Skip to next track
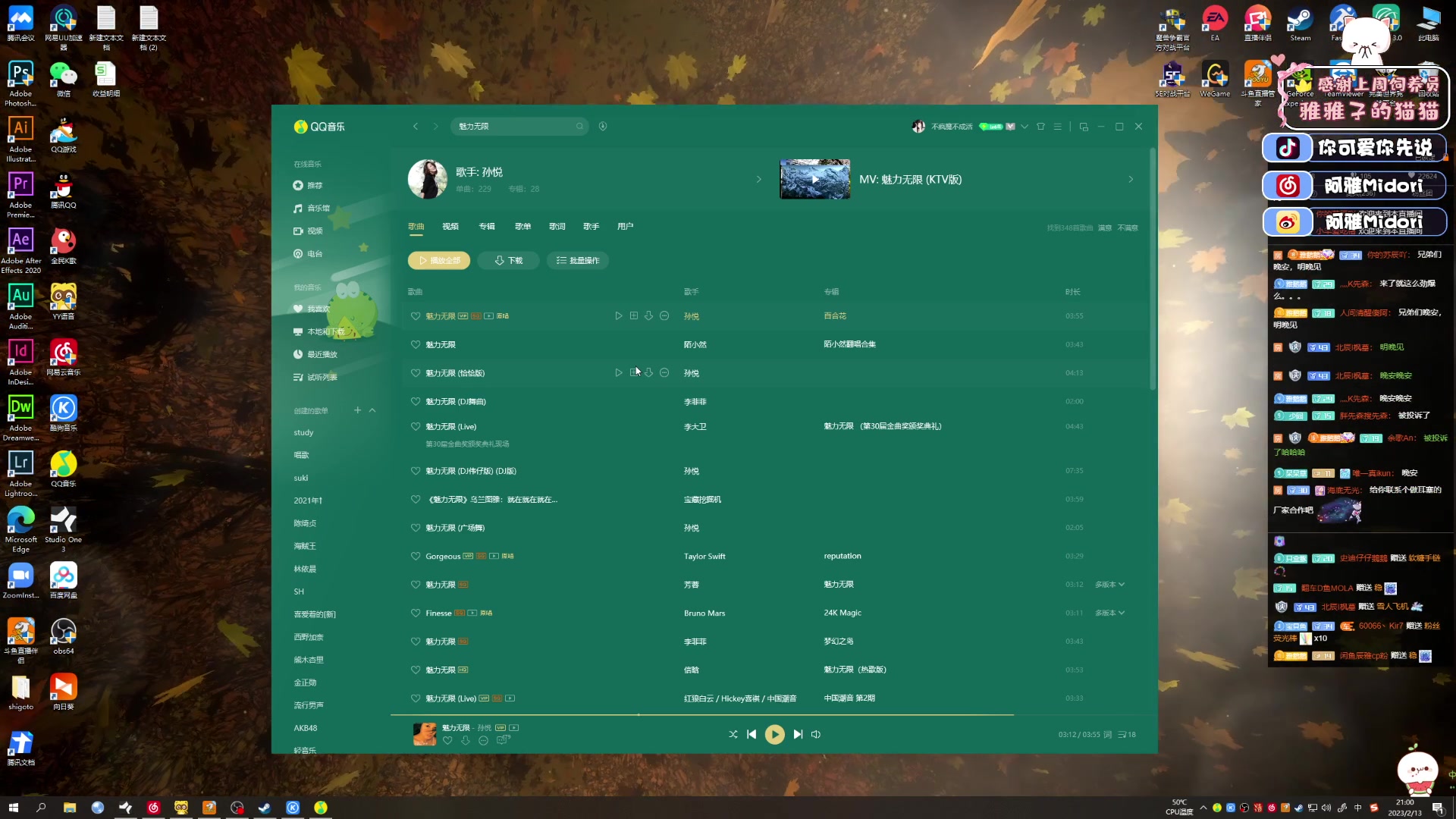 click(798, 734)
